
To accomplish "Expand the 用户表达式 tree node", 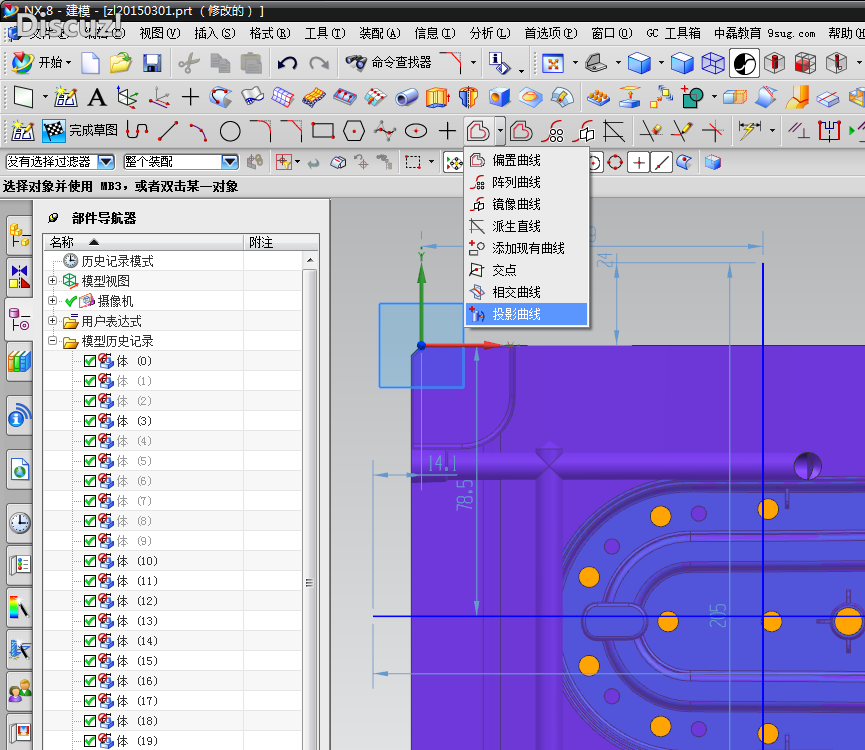I will click(x=52, y=320).
